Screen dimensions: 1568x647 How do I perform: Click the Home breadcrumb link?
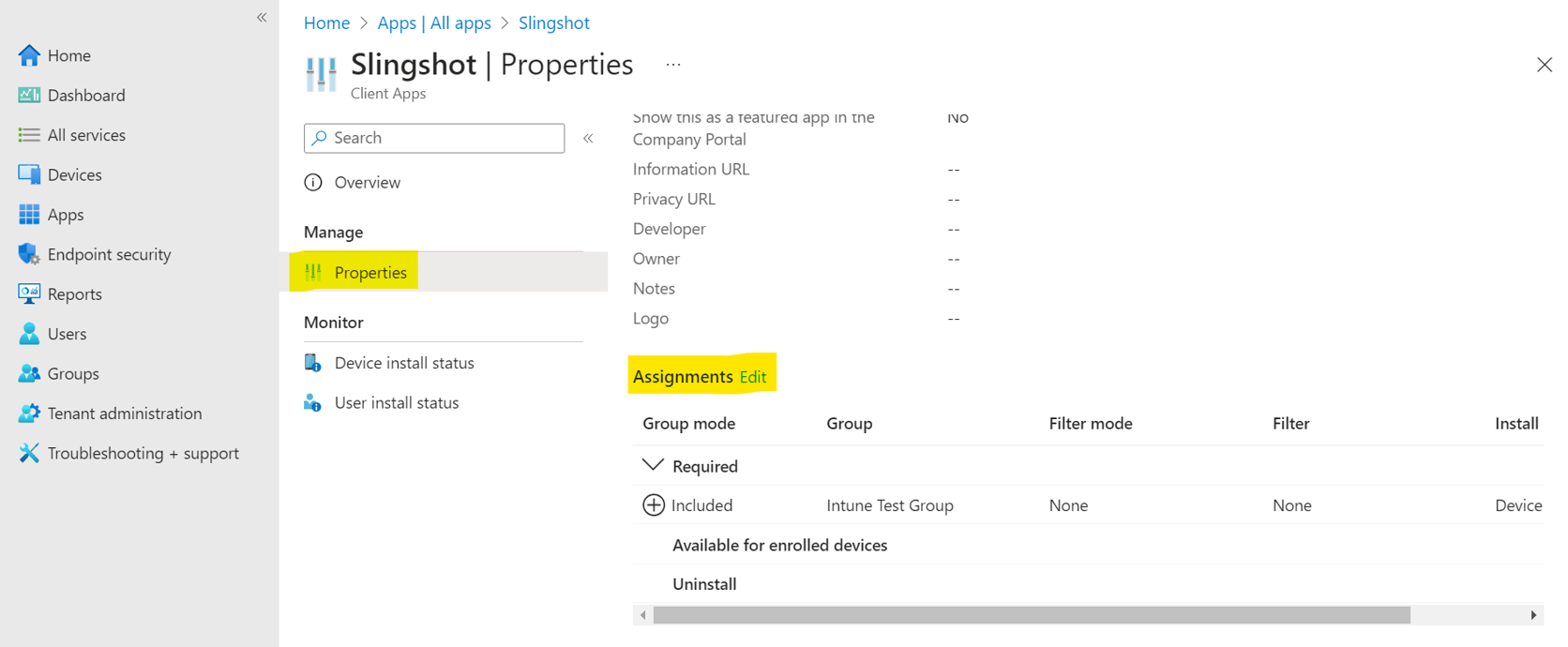pyautogui.click(x=326, y=23)
